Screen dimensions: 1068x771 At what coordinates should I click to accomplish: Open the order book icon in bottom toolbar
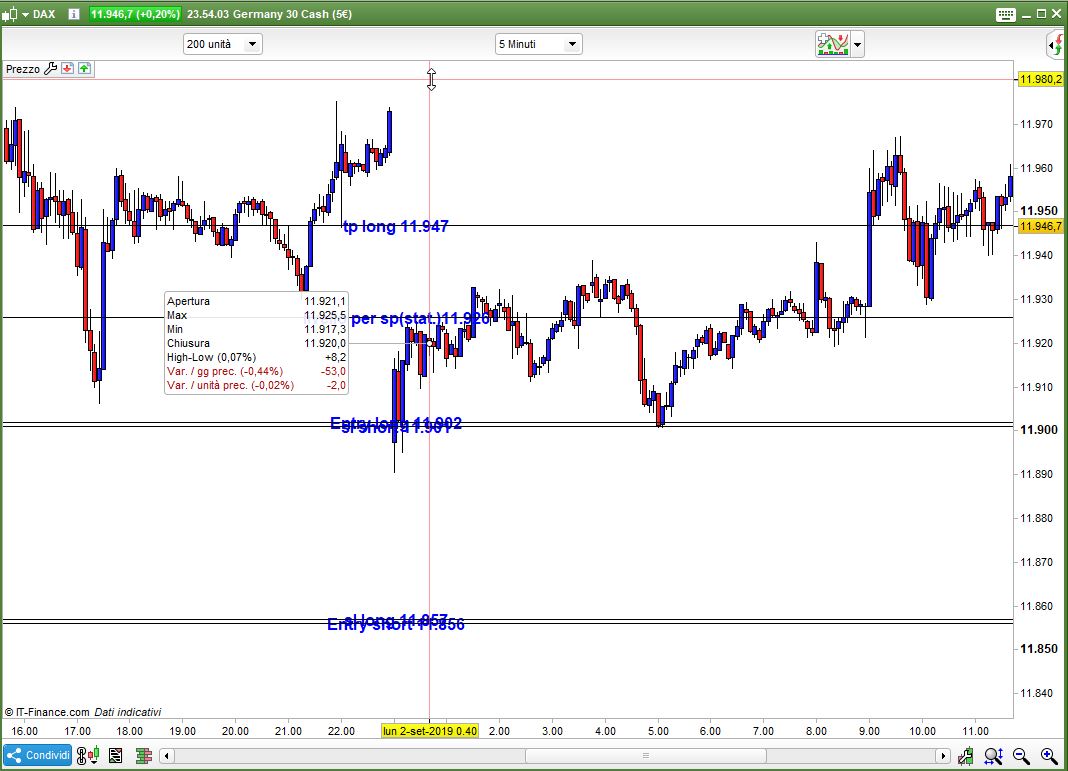point(143,755)
